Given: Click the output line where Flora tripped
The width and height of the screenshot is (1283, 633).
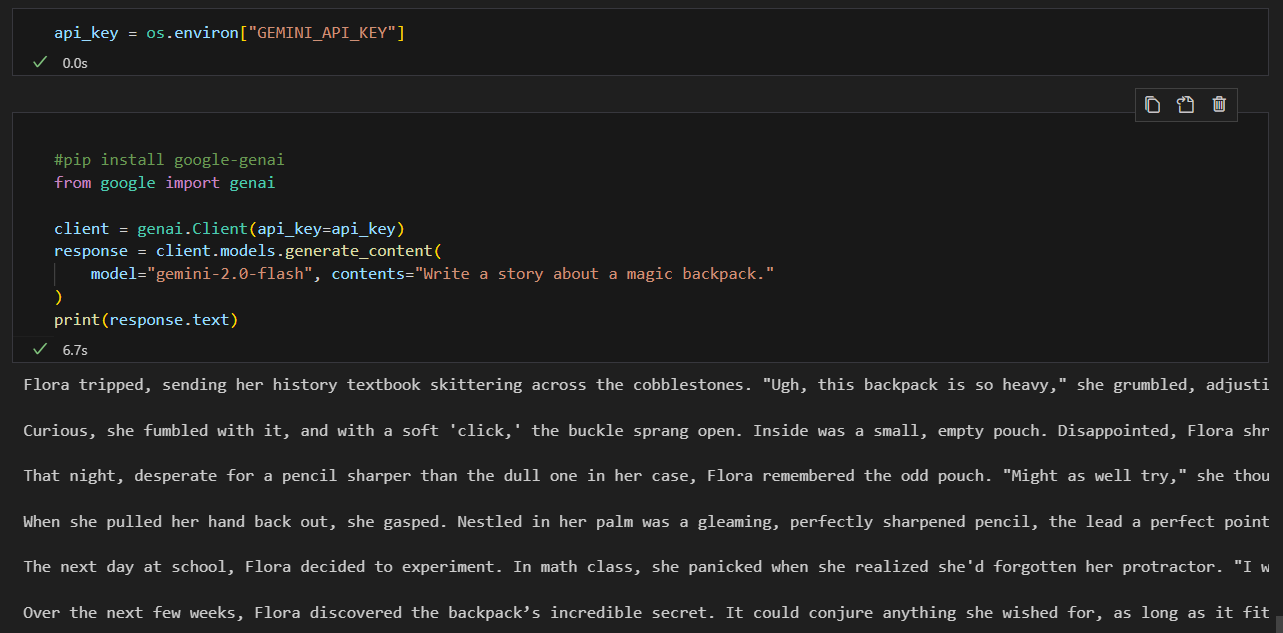Looking at the screenshot, I should [300, 384].
